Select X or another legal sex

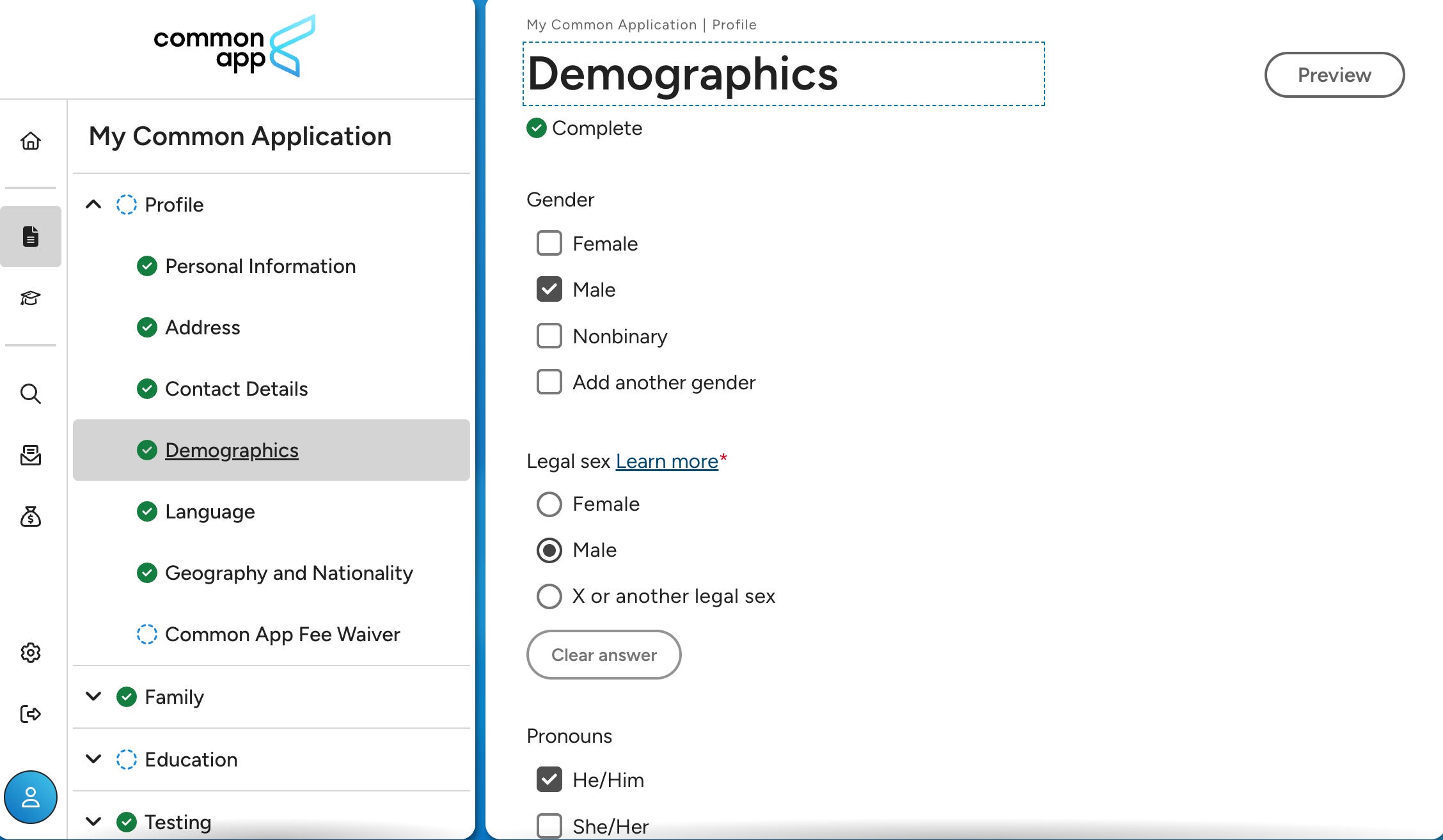[x=549, y=596]
